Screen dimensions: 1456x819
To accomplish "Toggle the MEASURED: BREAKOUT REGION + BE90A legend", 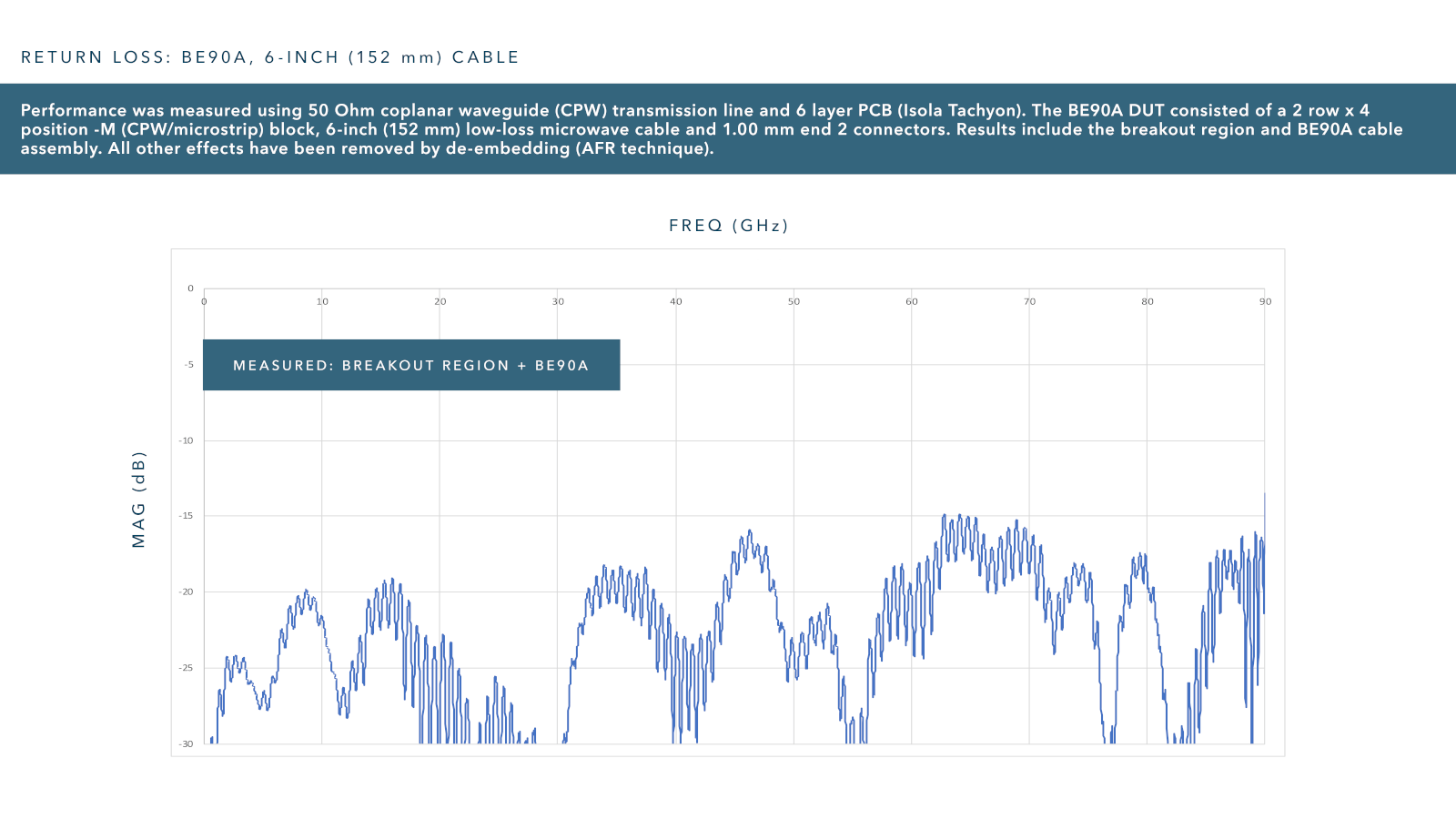I will click(411, 365).
